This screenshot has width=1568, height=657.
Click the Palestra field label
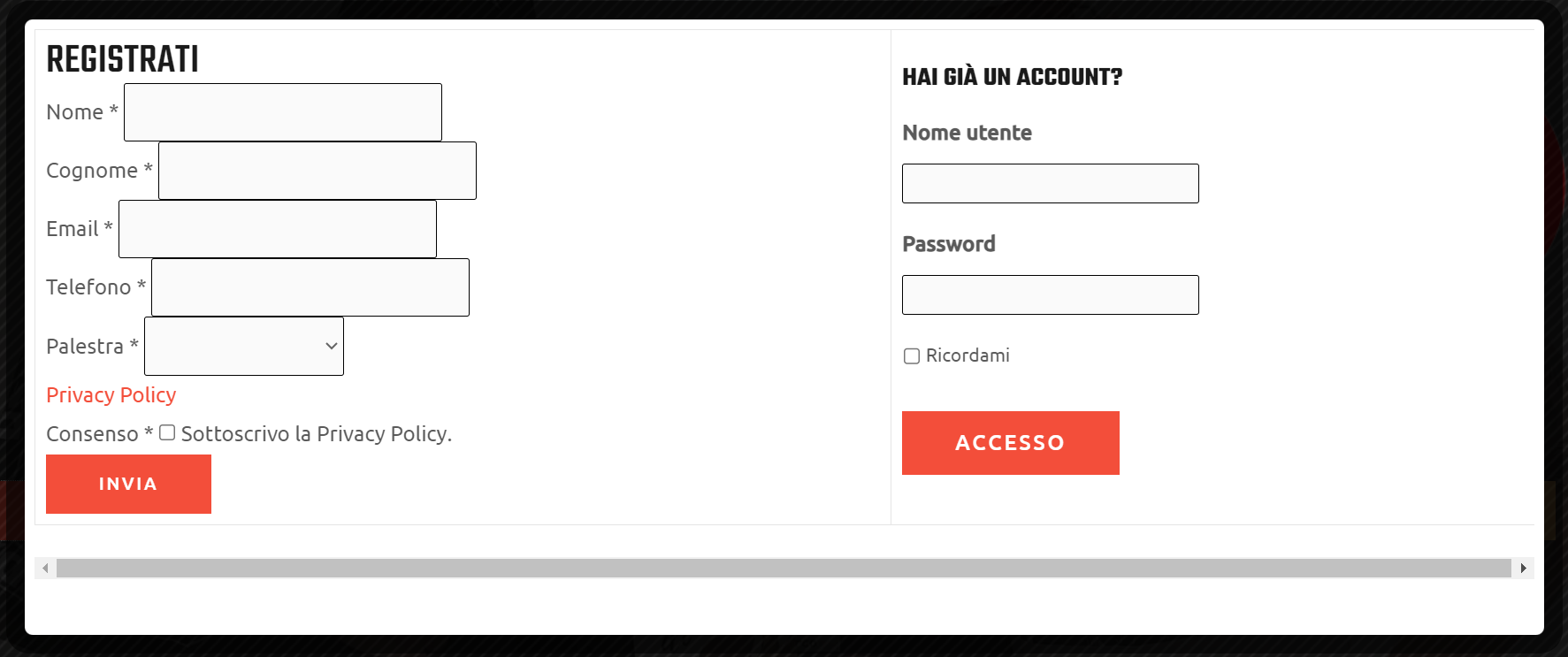pos(85,347)
